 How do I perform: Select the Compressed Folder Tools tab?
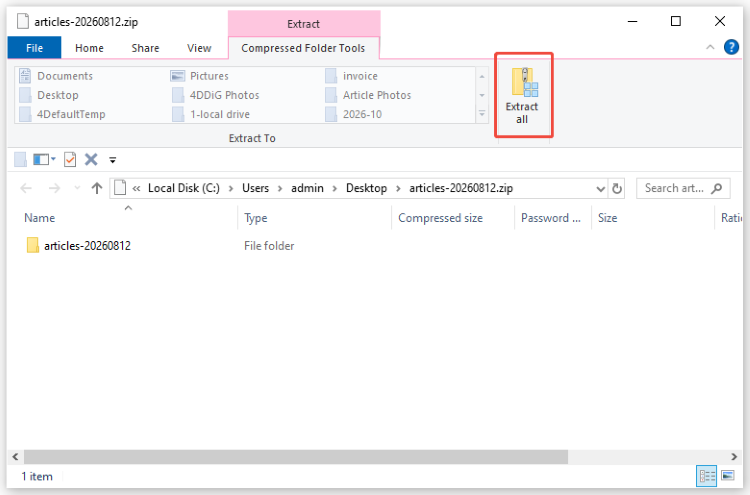303,48
